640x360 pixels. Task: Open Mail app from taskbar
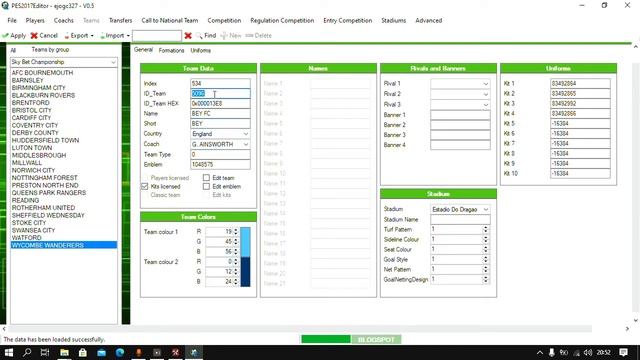[101, 352]
